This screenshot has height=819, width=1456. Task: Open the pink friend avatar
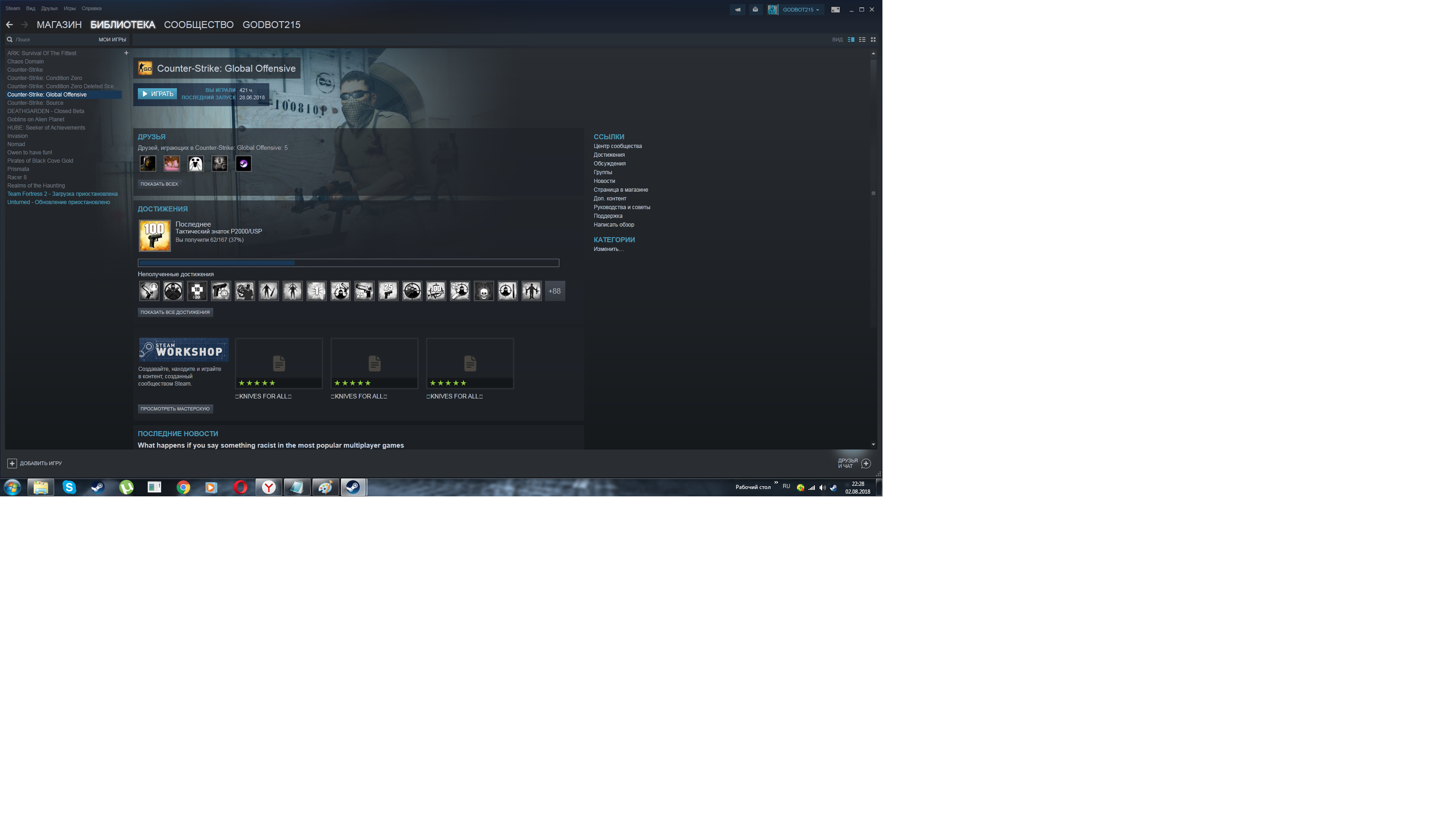[x=172, y=164]
